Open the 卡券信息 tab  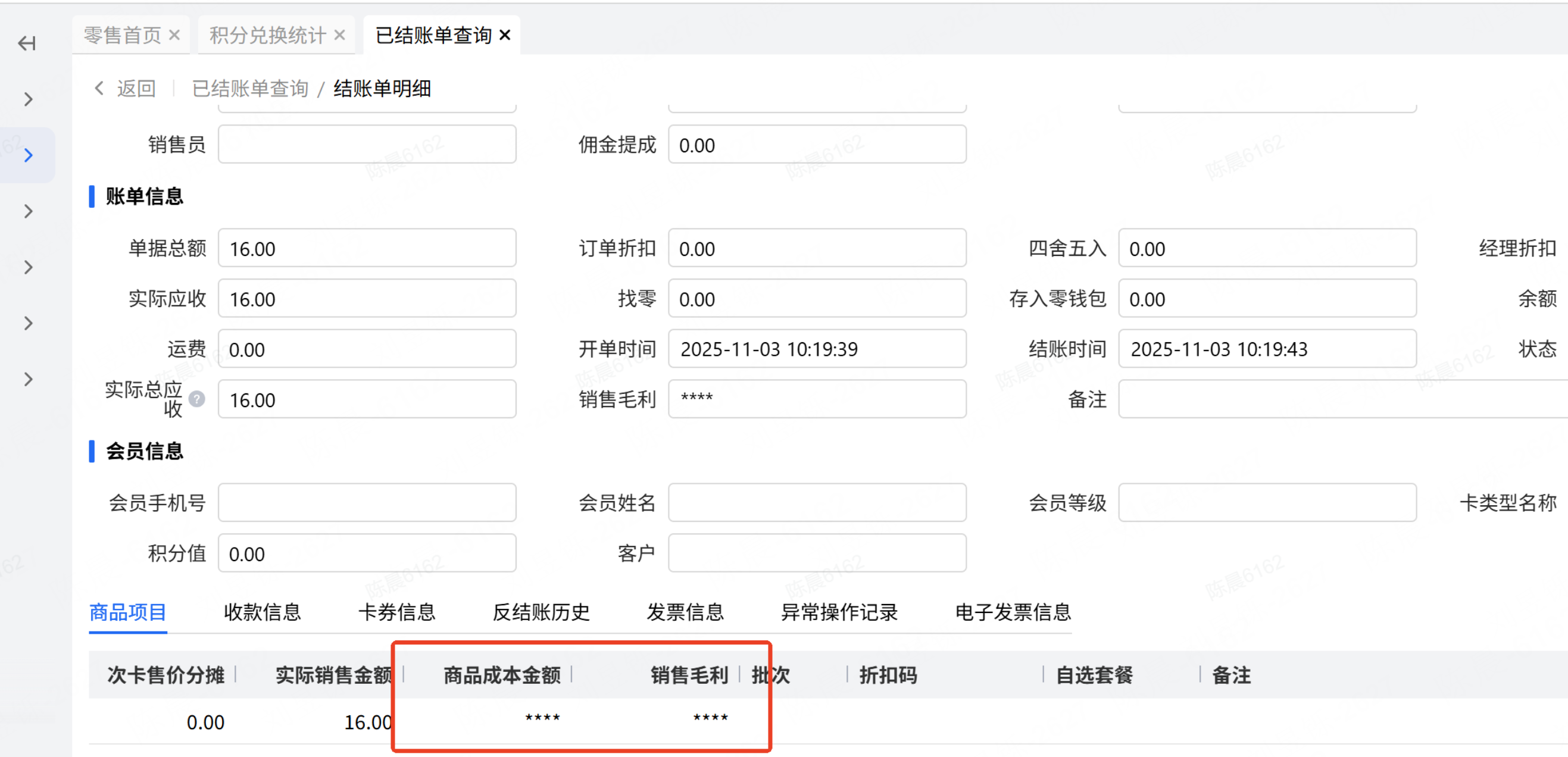[x=397, y=612]
